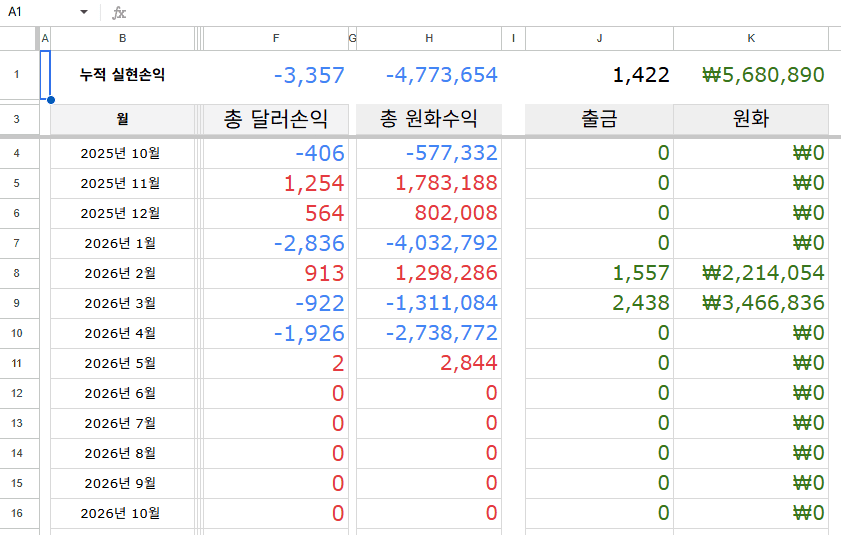Screen dimensions: 841x535
Task: Click the '2026년 7월' cell
Action: [x=122, y=424]
